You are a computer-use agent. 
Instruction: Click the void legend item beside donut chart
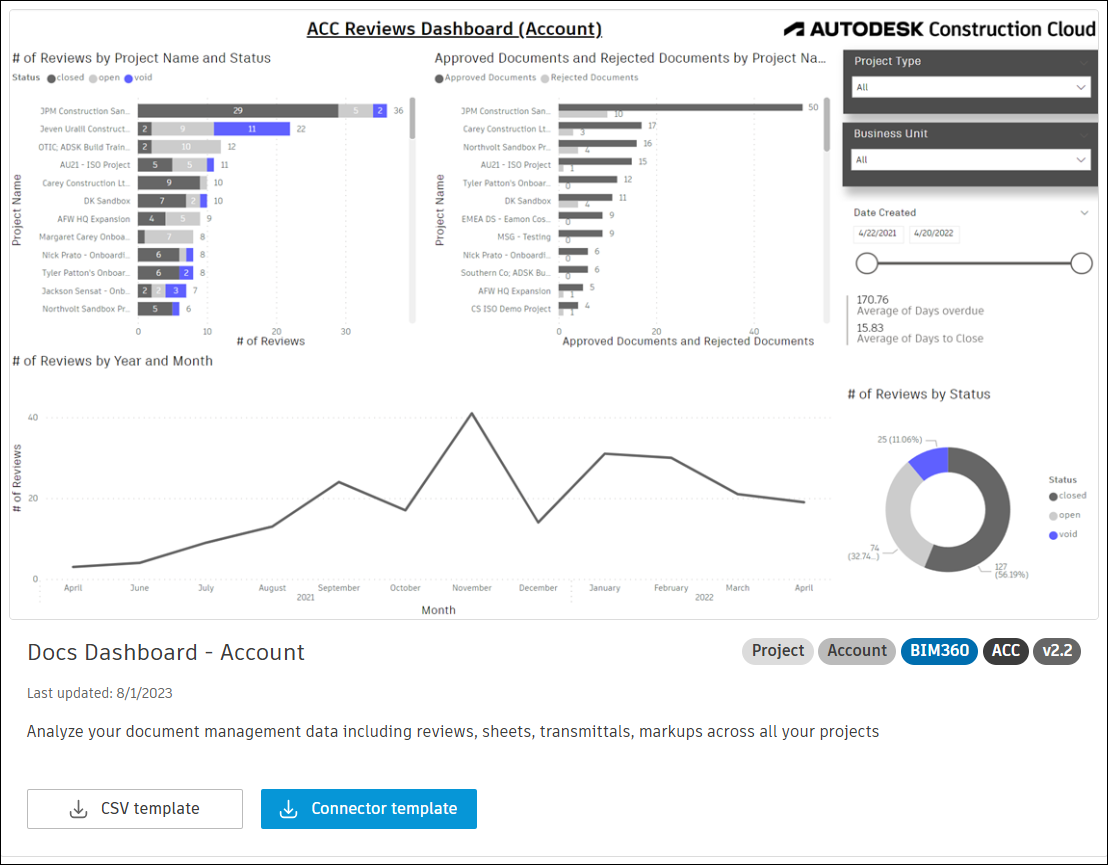coord(1063,535)
